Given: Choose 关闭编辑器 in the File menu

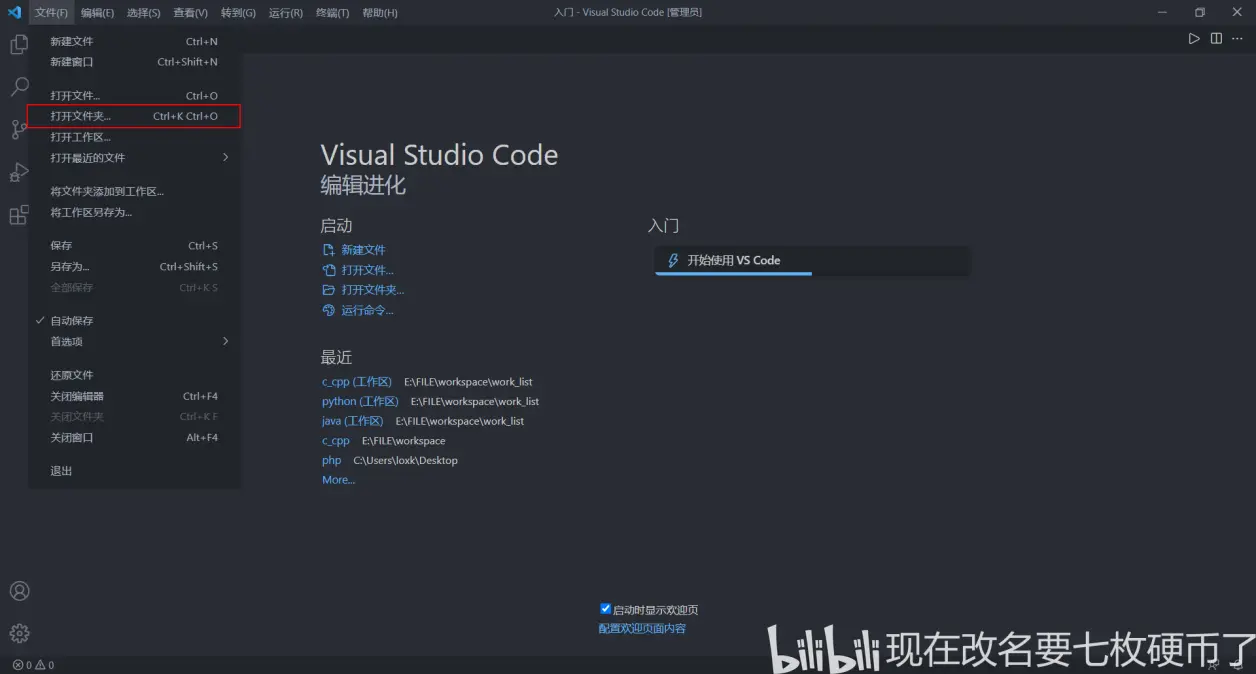Looking at the screenshot, I should click(134, 396).
